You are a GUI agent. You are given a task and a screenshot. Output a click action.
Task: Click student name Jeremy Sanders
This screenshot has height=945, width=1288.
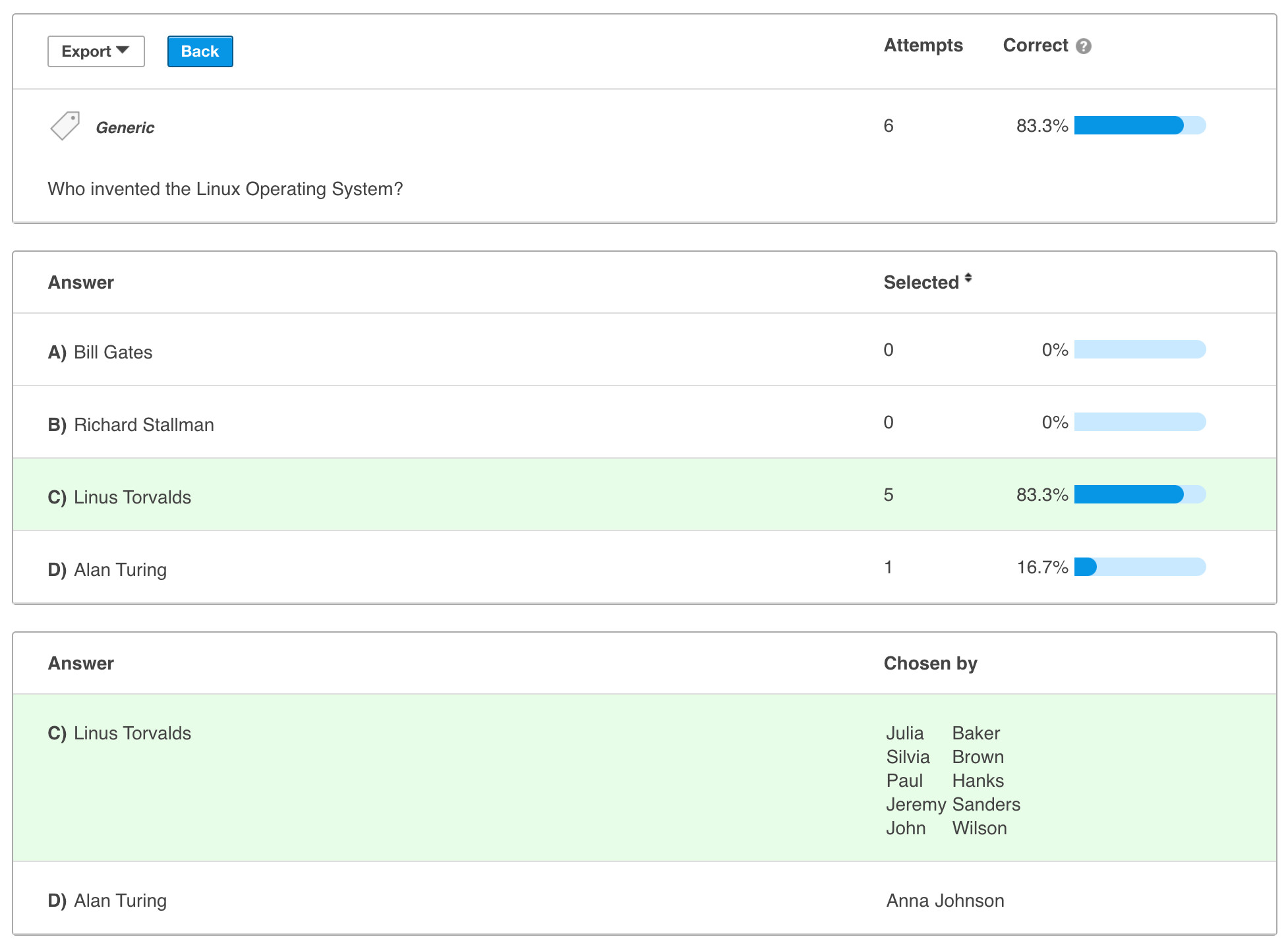click(x=952, y=804)
